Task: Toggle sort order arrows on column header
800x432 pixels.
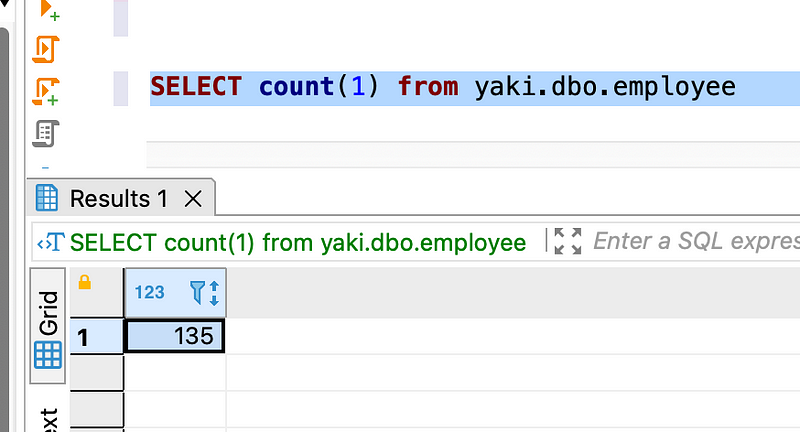Action: tap(214, 292)
